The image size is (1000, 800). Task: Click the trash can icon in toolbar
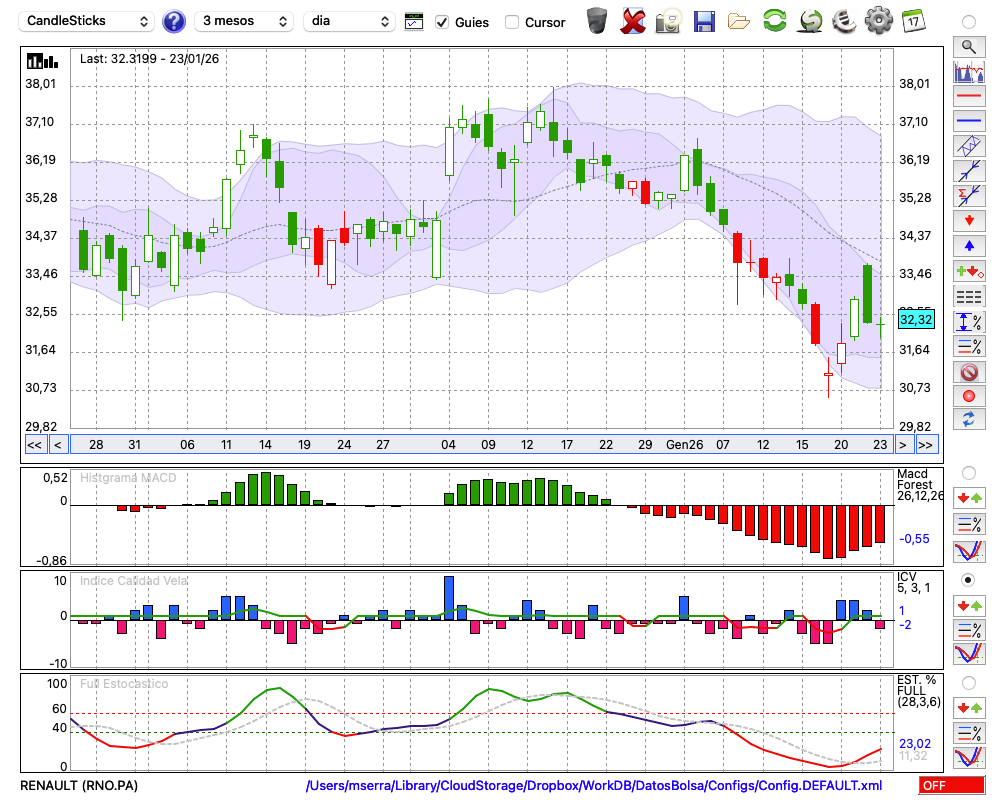tap(597, 20)
